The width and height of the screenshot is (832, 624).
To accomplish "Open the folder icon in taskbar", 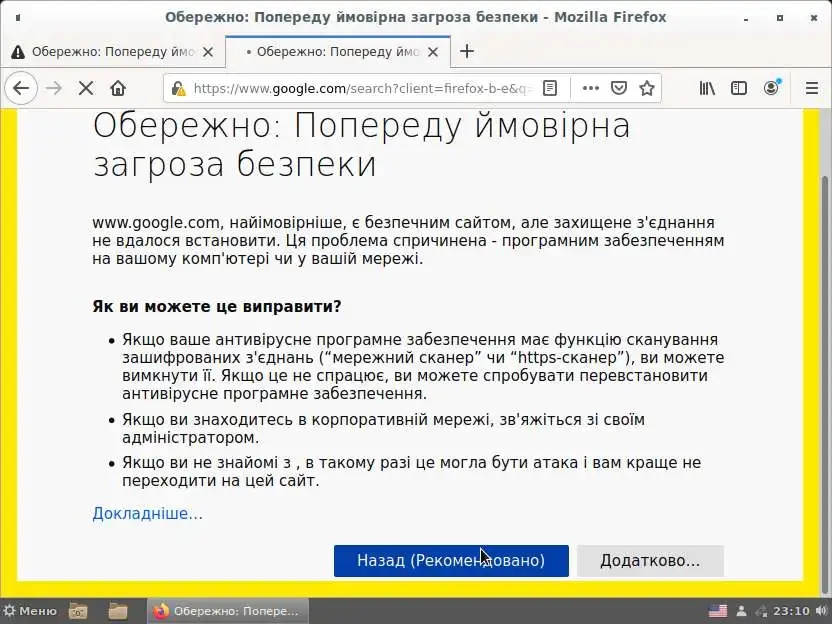I will click(x=118, y=611).
